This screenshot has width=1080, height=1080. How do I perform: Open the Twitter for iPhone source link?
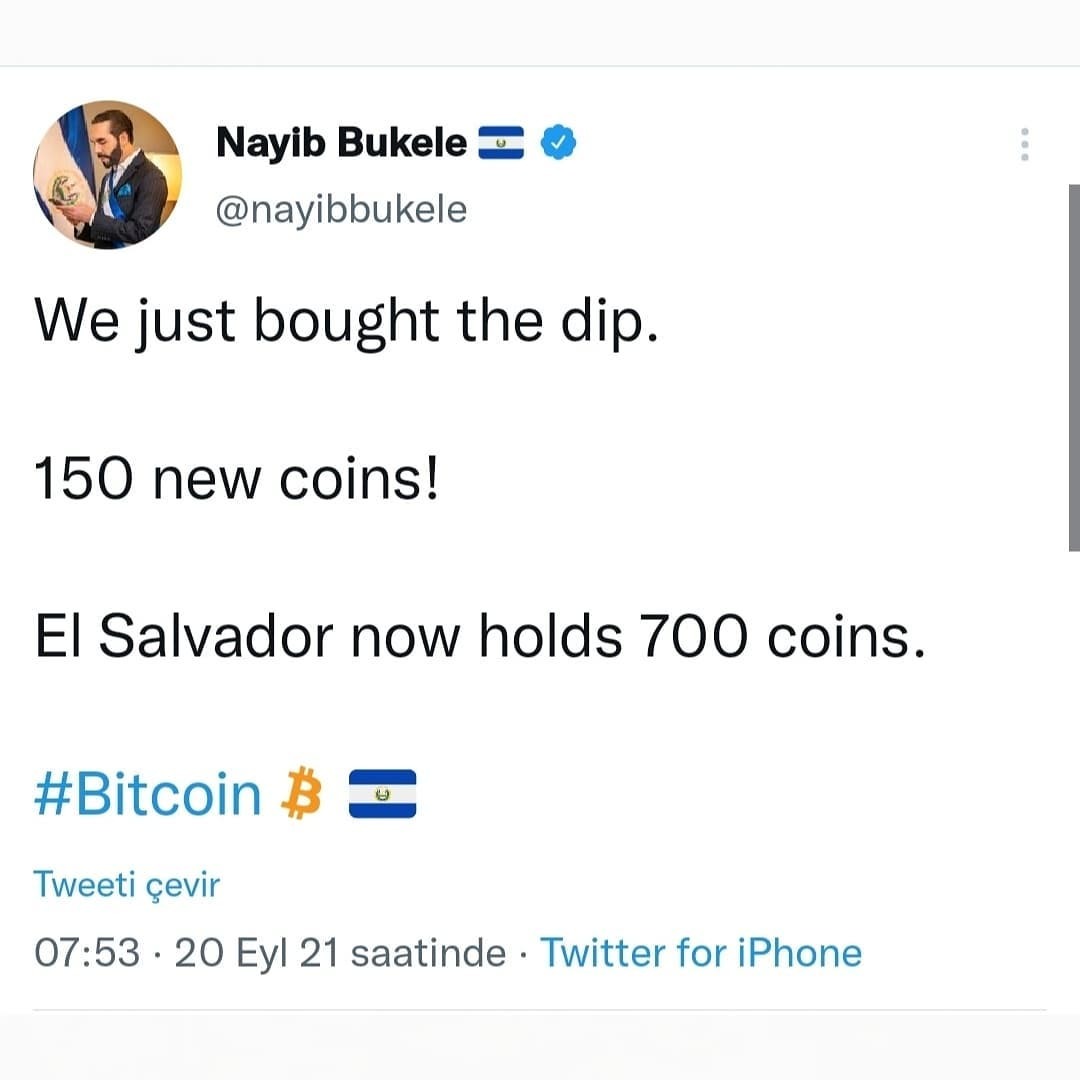pos(701,953)
